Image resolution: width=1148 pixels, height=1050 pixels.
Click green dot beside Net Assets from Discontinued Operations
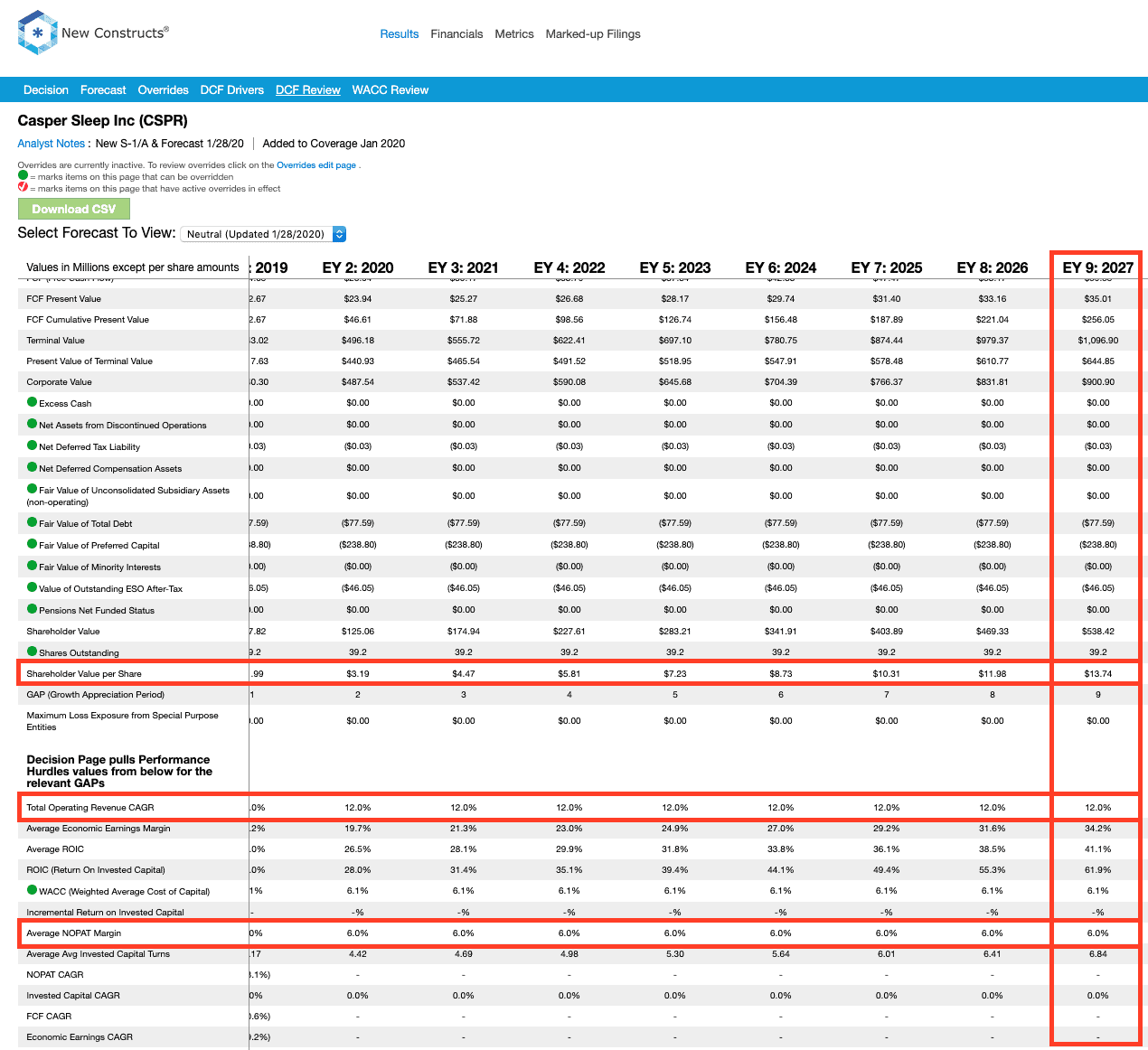point(33,424)
